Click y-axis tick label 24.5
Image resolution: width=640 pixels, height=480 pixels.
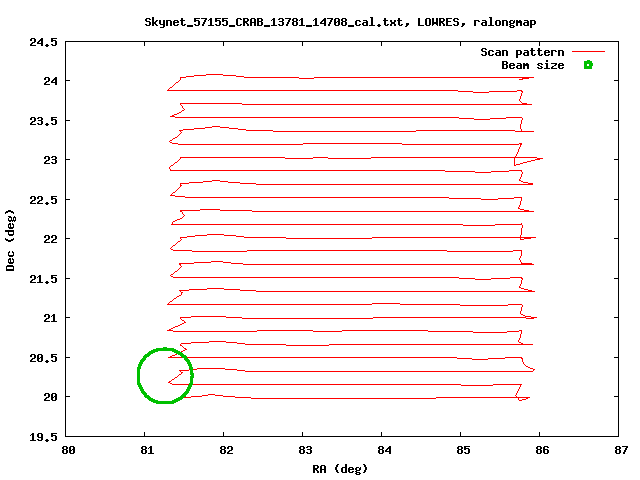(43, 42)
